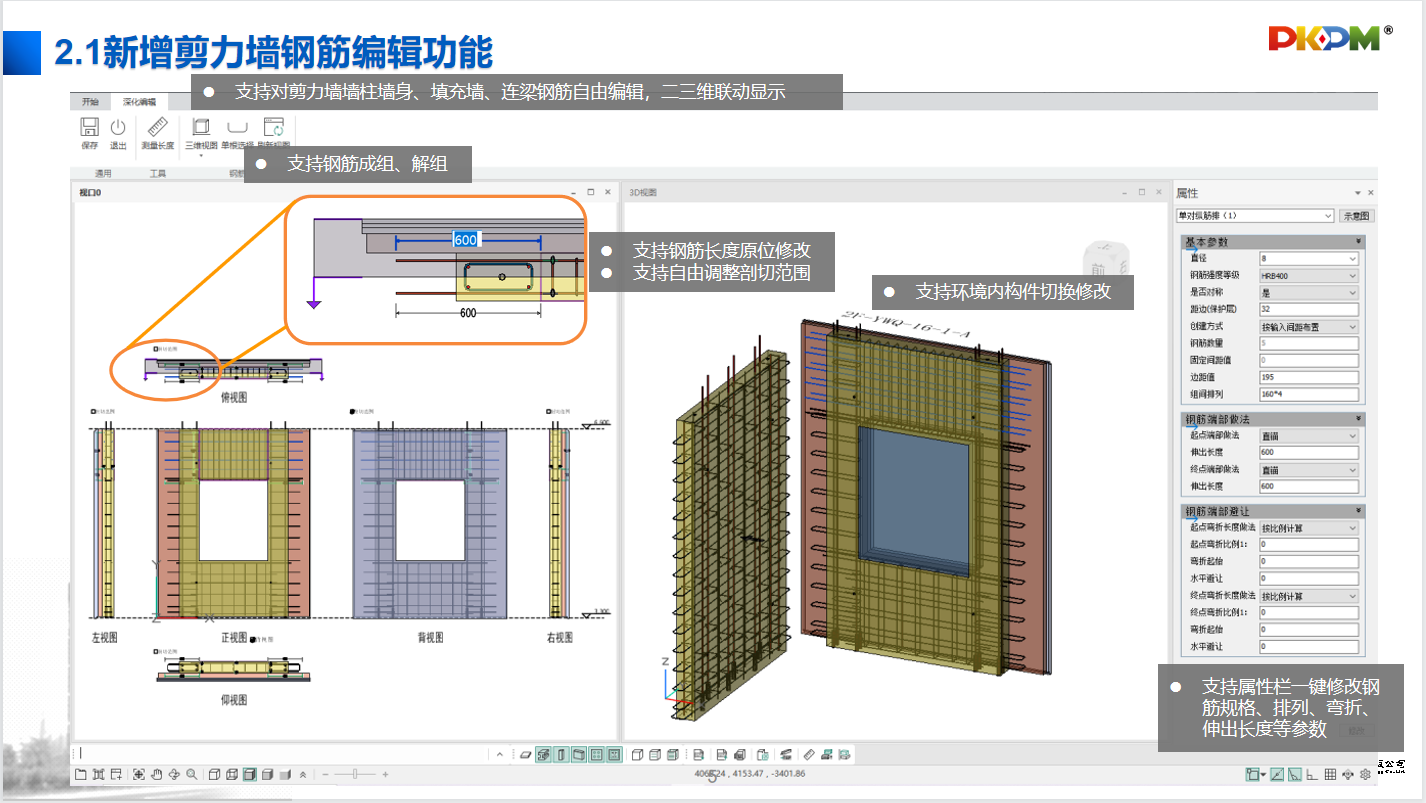Select the 测量长度 ruler tool
This screenshot has width=1426, height=803.
(157, 127)
